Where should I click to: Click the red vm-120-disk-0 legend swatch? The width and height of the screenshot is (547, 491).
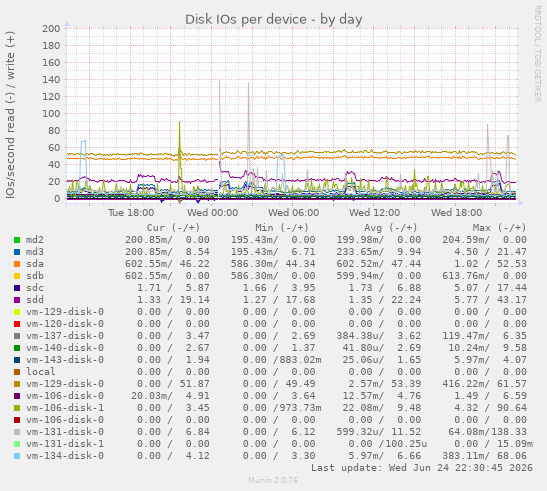coord(17,324)
